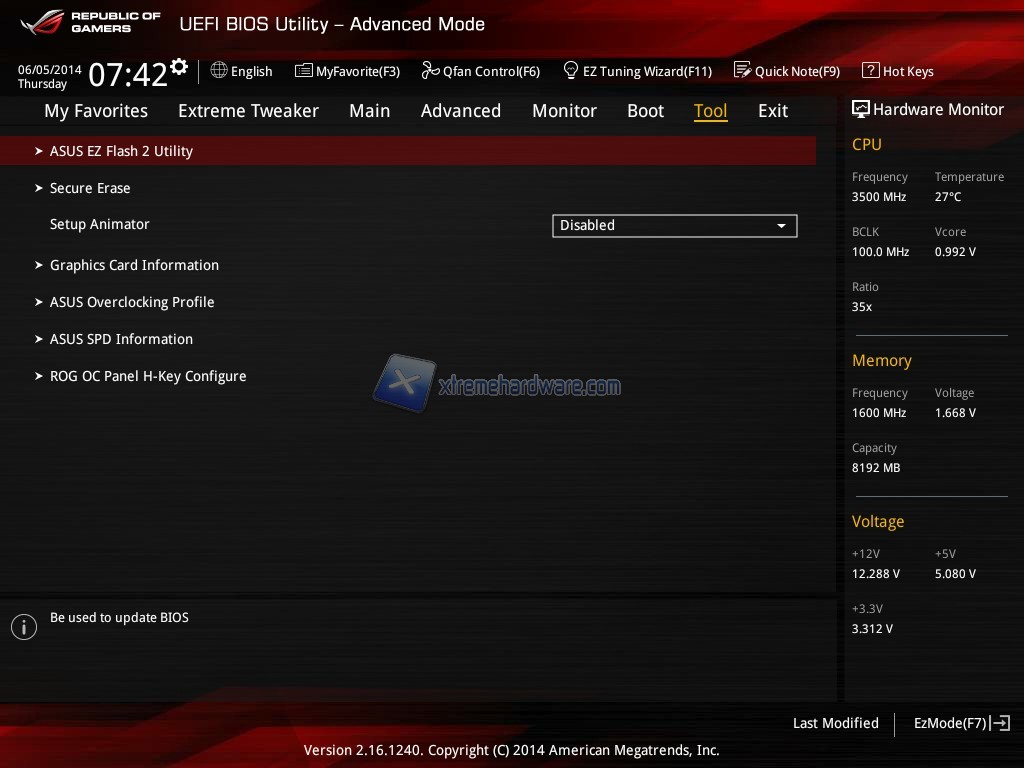This screenshot has height=768, width=1024.
Task: Open ROG OC Panel H-Key Configure
Action: 148,376
